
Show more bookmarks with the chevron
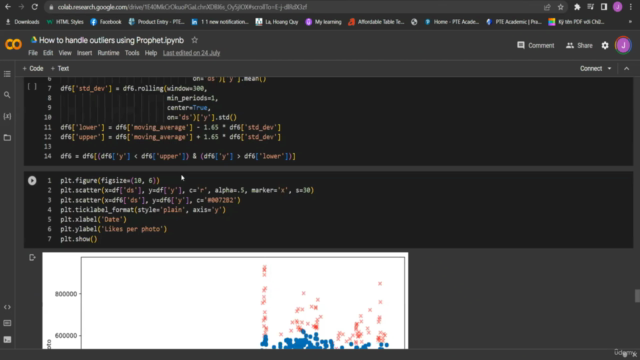[x=631, y=22]
